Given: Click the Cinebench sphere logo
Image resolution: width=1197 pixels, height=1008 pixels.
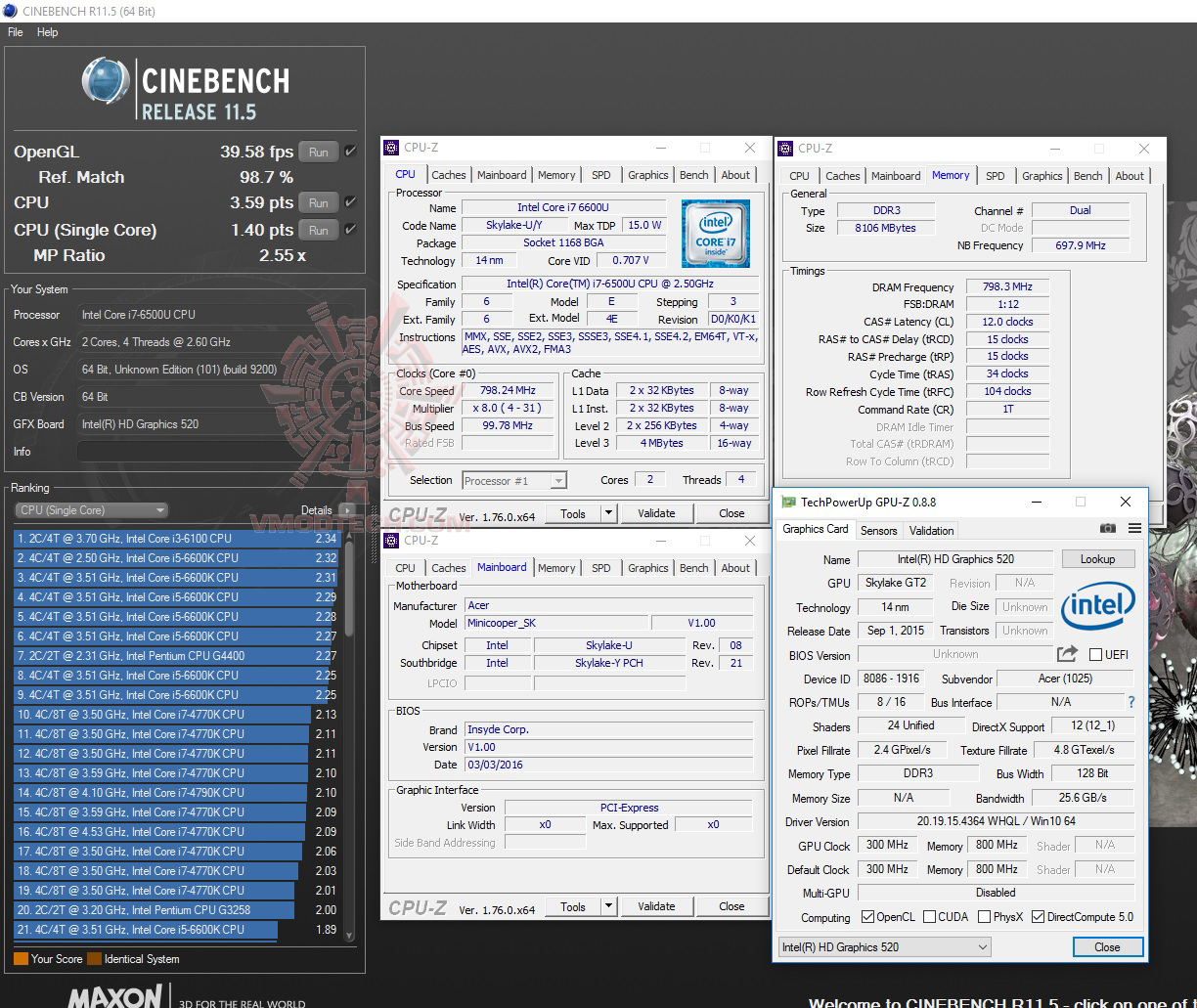Looking at the screenshot, I should pyautogui.click(x=107, y=81).
